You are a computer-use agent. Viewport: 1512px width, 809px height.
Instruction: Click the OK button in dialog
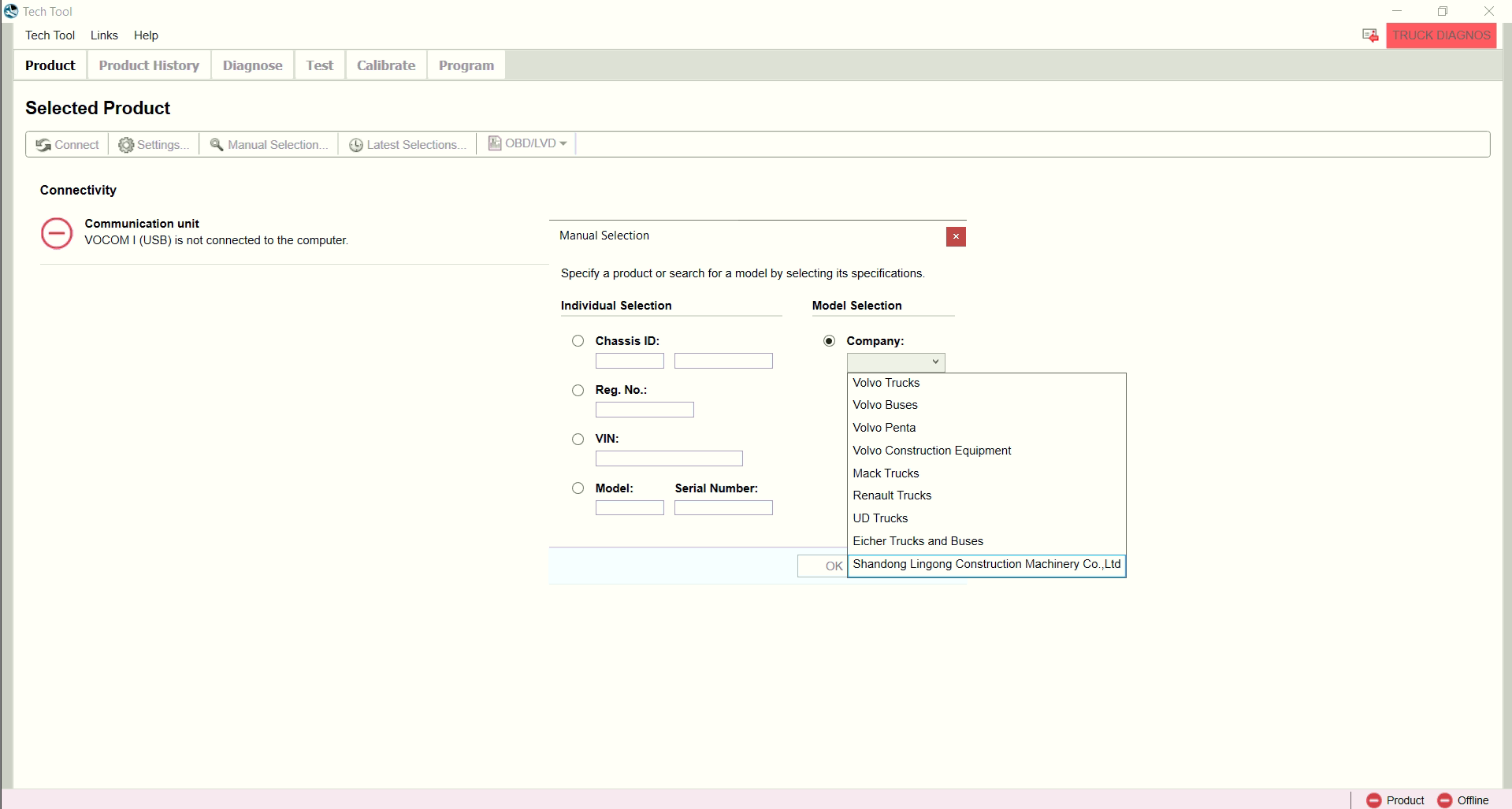tap(823, 566)
